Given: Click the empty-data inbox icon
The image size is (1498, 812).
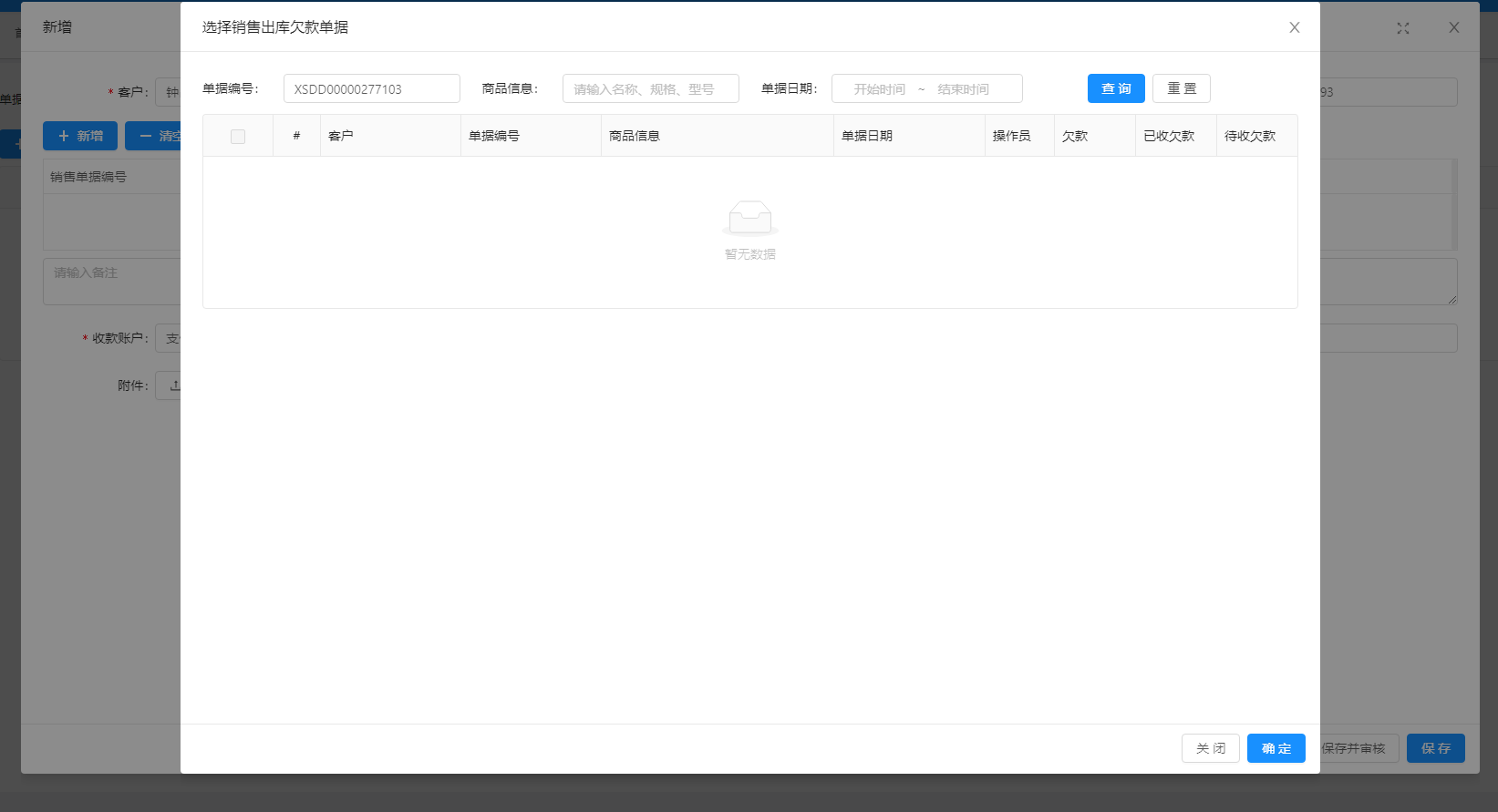Looking at the screenshot, I should tap(750, 219).
